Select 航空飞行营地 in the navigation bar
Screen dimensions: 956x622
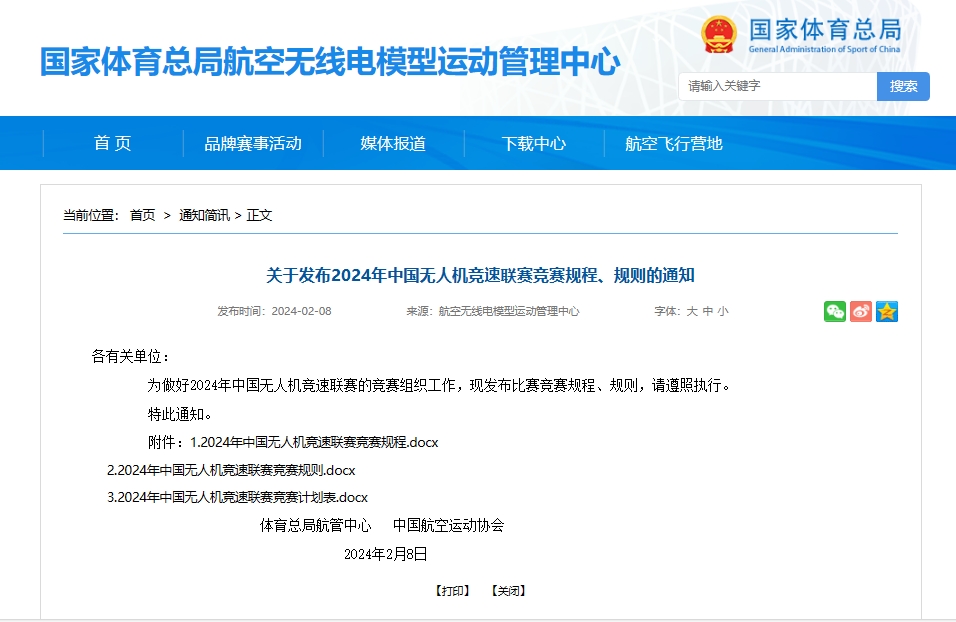click(673, 143)
